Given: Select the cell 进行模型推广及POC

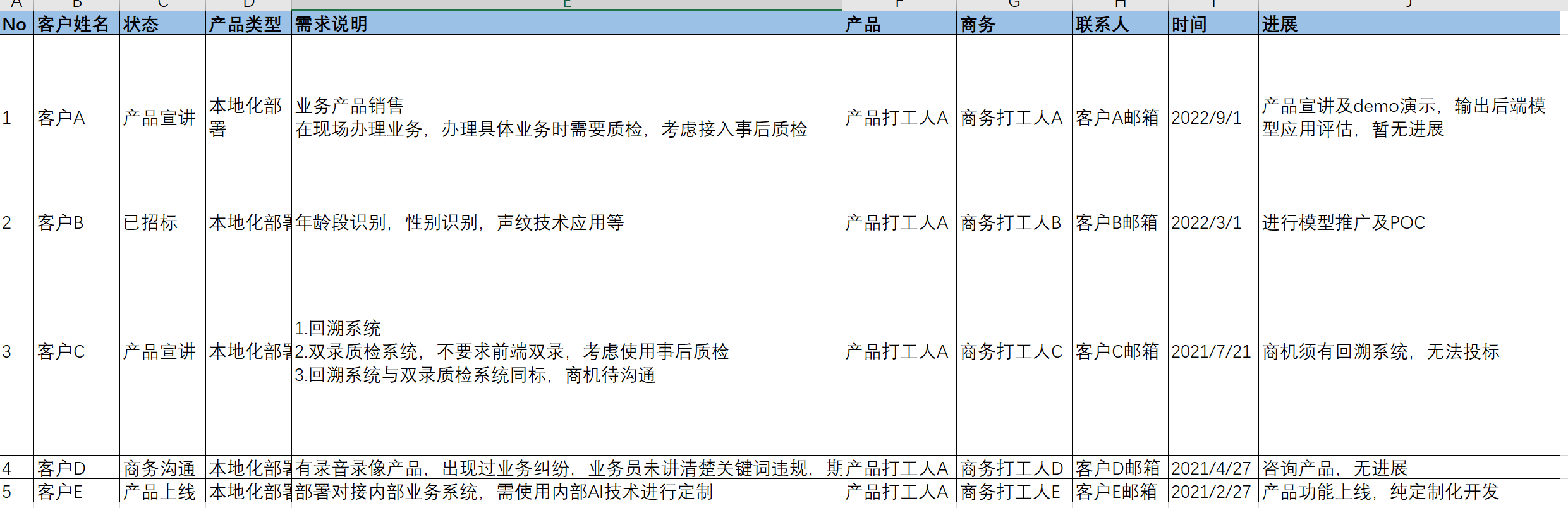Looking at the screenshot, I should [1409, 222].
